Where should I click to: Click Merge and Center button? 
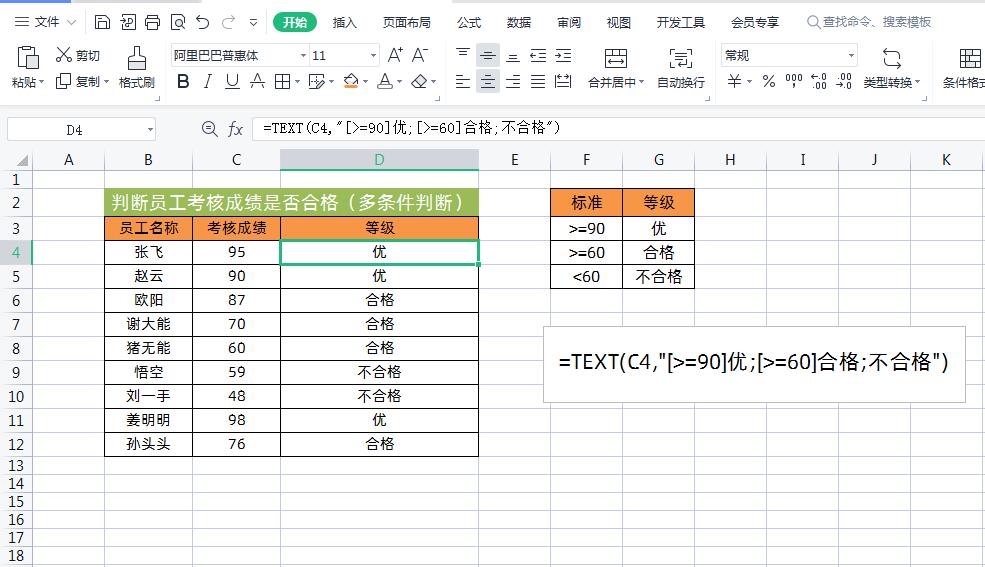616,68
